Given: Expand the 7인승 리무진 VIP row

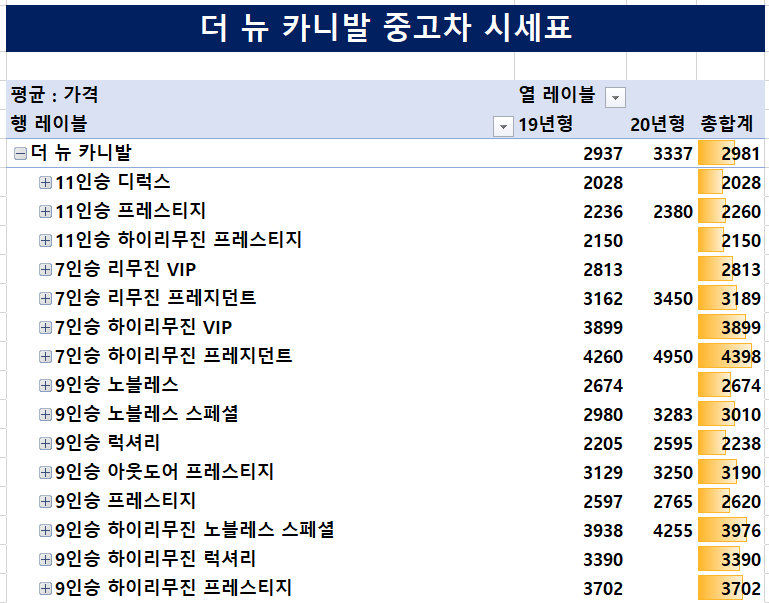Looking at the screenshot, I should tap(45, 269).
